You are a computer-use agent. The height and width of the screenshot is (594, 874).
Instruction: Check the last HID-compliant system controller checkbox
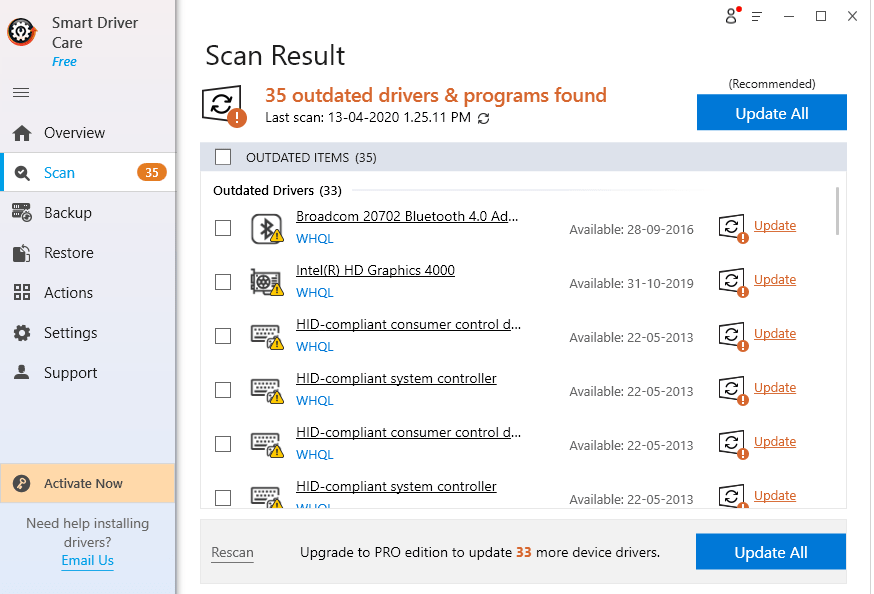tap(223, 498)
